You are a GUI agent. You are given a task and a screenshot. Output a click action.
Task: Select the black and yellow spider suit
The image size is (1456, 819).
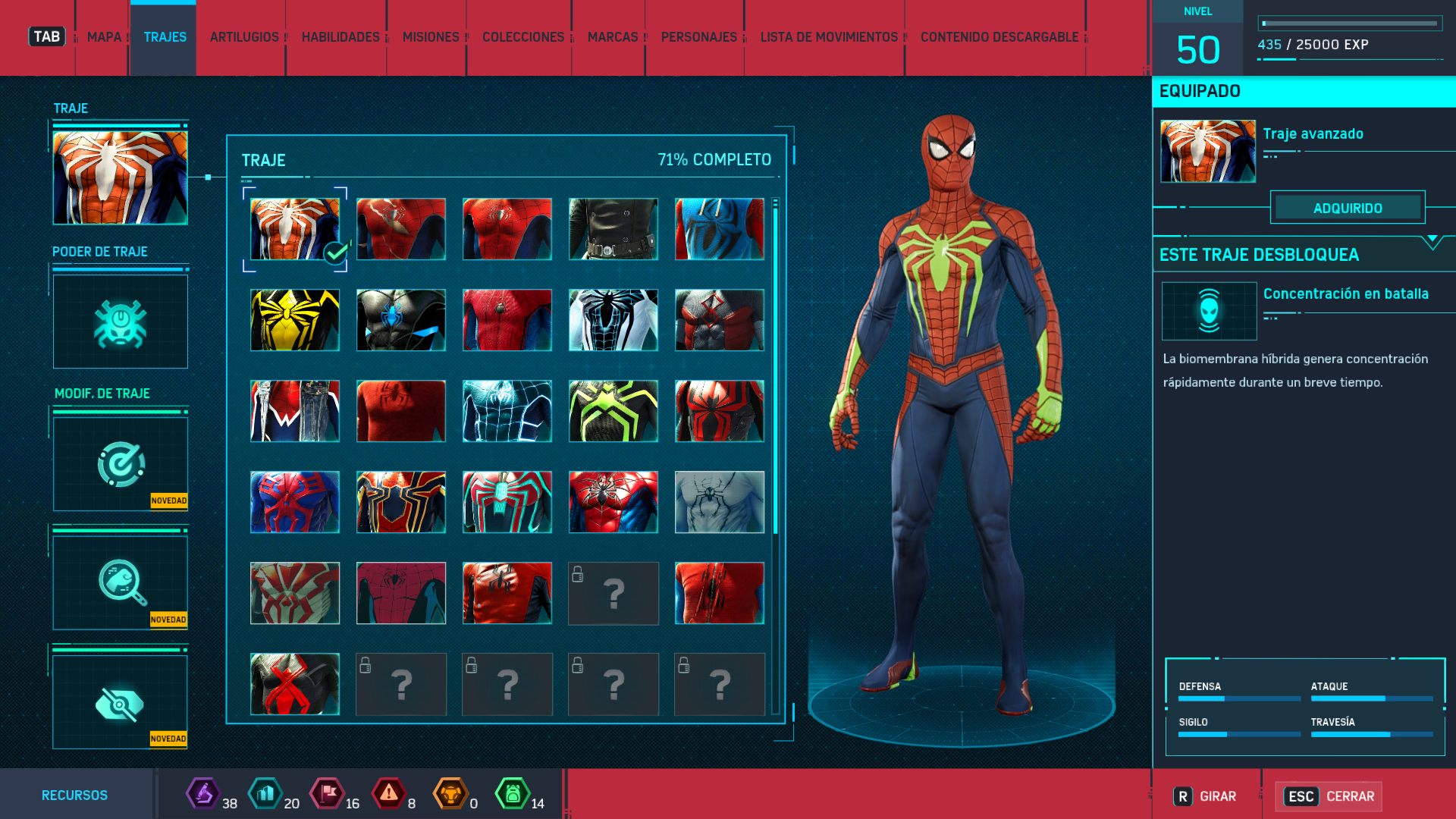tap(295, 320)
